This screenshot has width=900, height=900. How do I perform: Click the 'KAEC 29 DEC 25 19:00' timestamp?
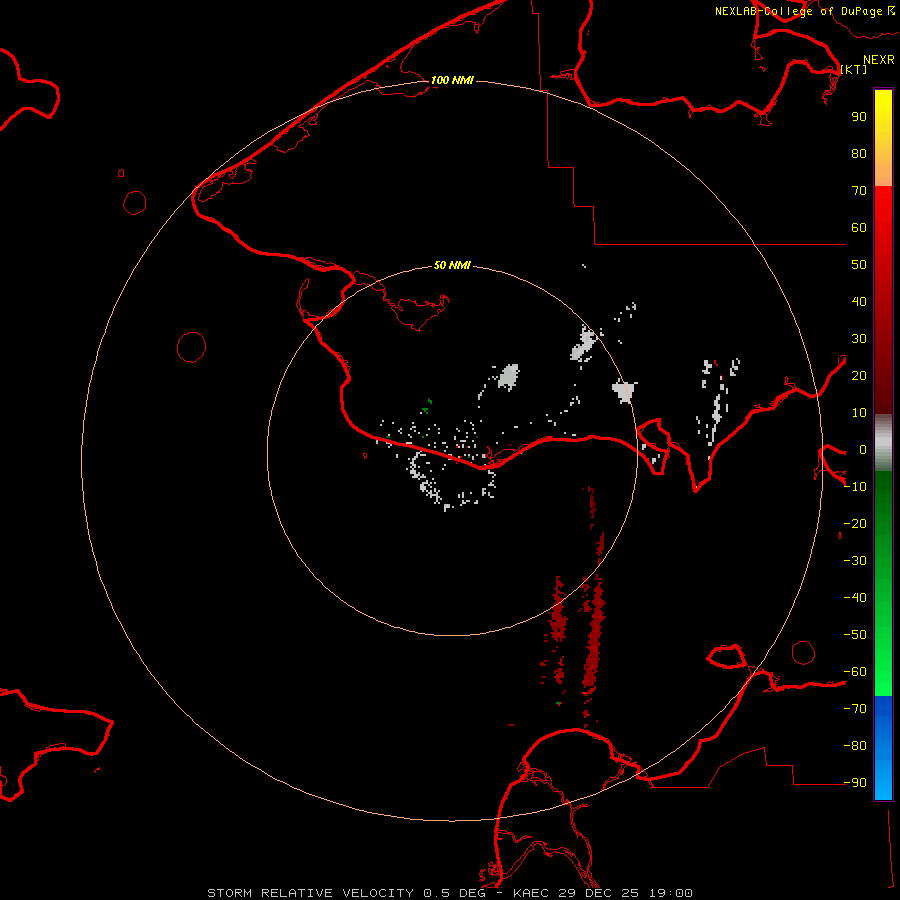point(603,893)
